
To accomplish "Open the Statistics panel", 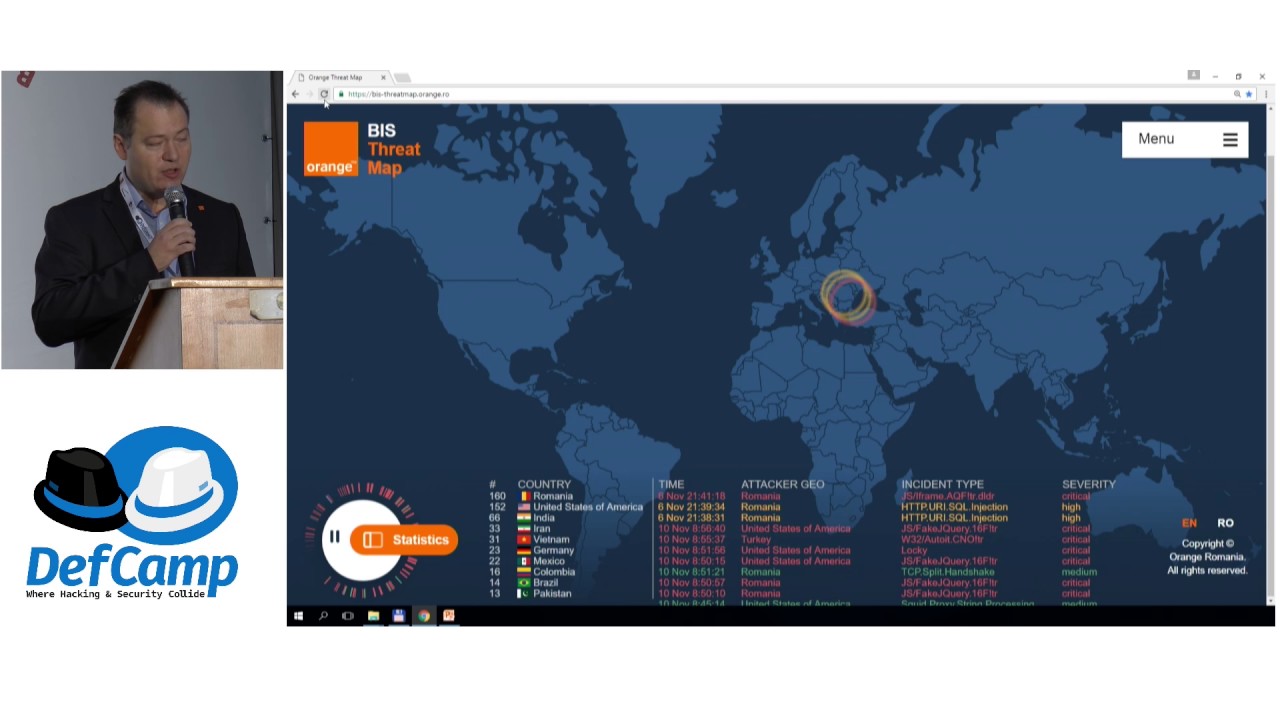I will (x=404, y=540).
